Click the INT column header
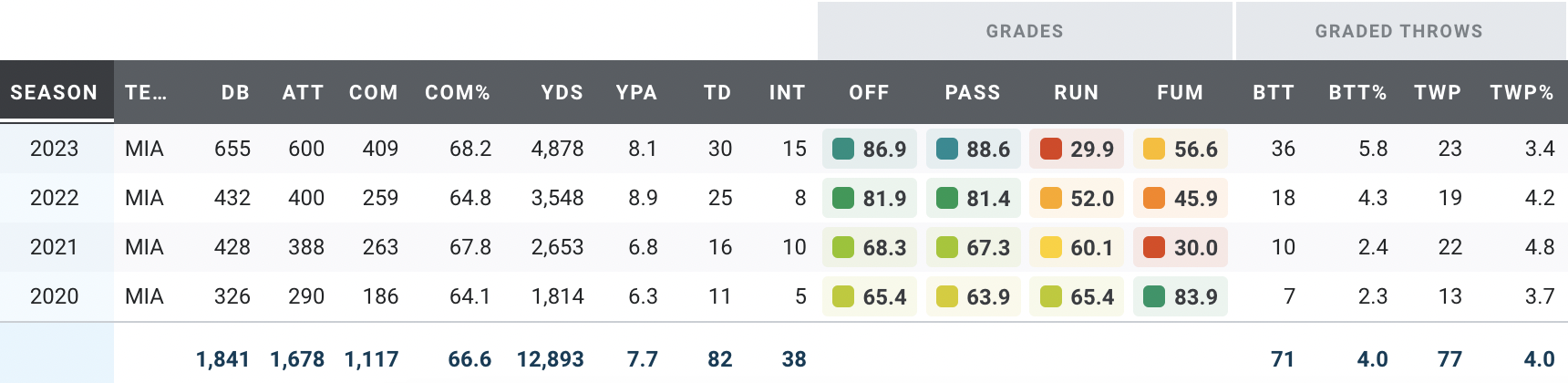The height and width of the screenshot is (383, 1568). point(787,92)
